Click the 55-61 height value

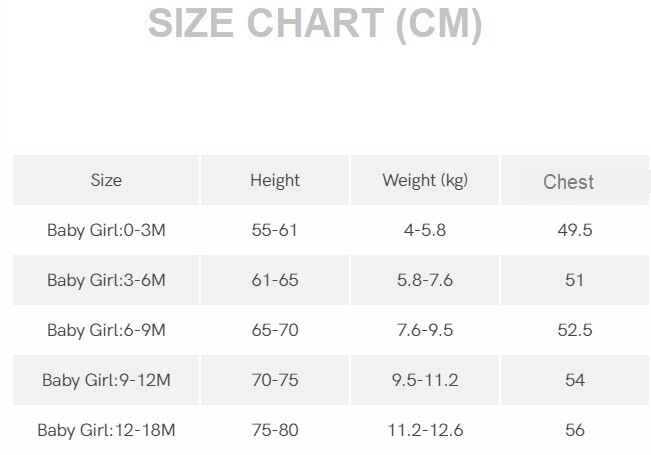[274, 230]
